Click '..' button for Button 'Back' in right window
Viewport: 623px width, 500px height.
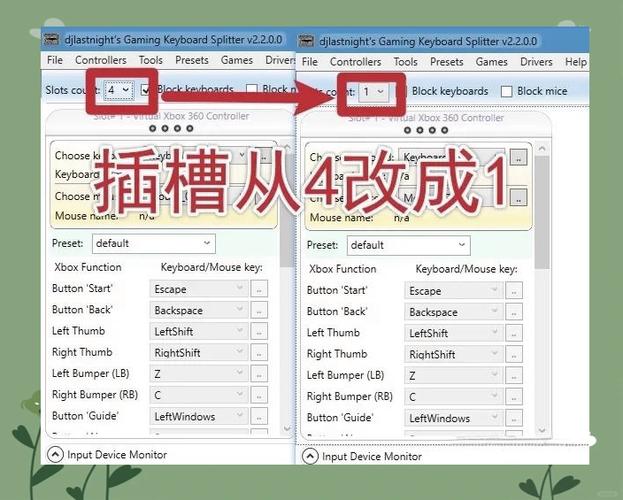coord(514,312)
